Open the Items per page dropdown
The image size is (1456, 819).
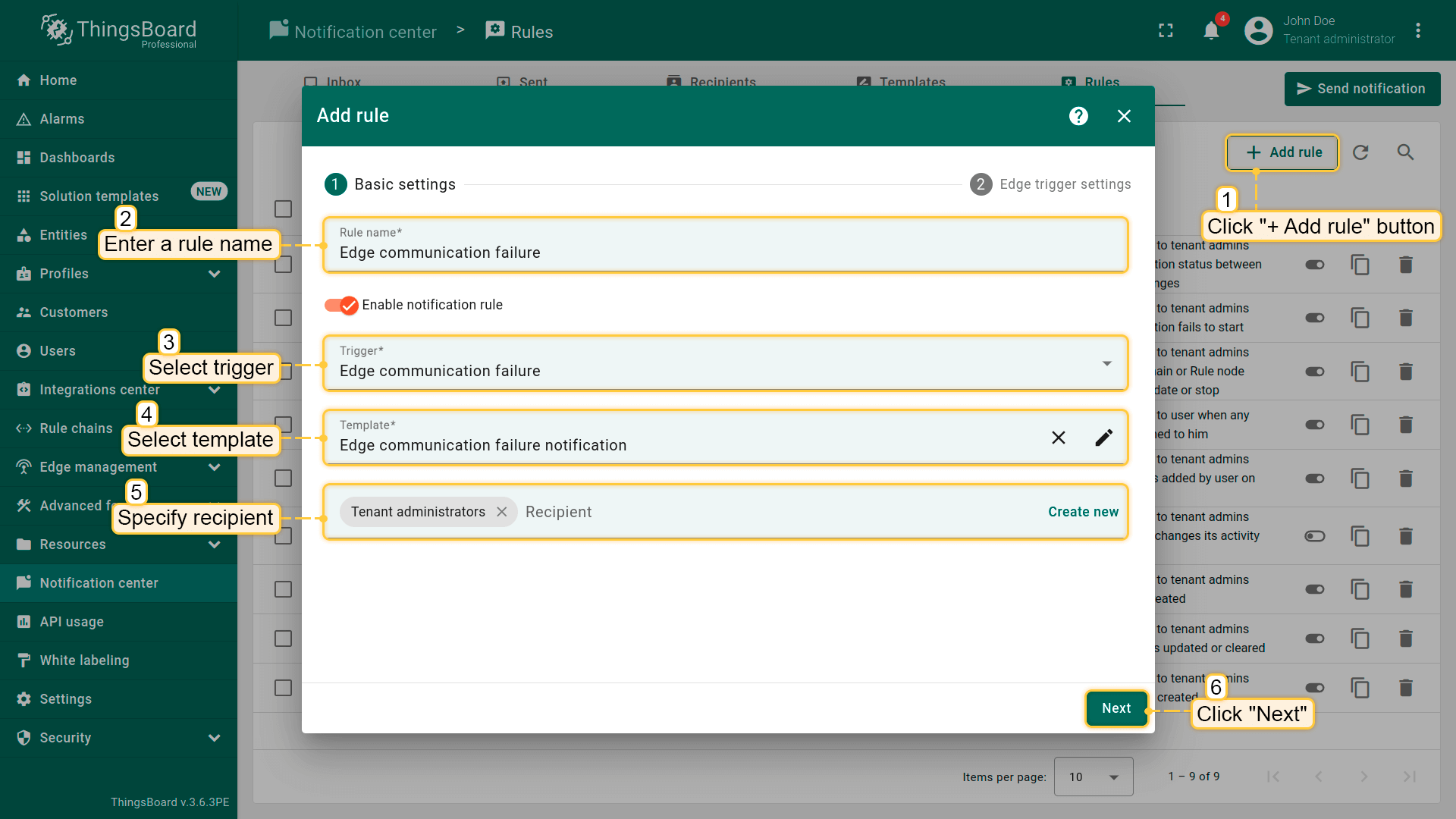tap(1093, 777)
